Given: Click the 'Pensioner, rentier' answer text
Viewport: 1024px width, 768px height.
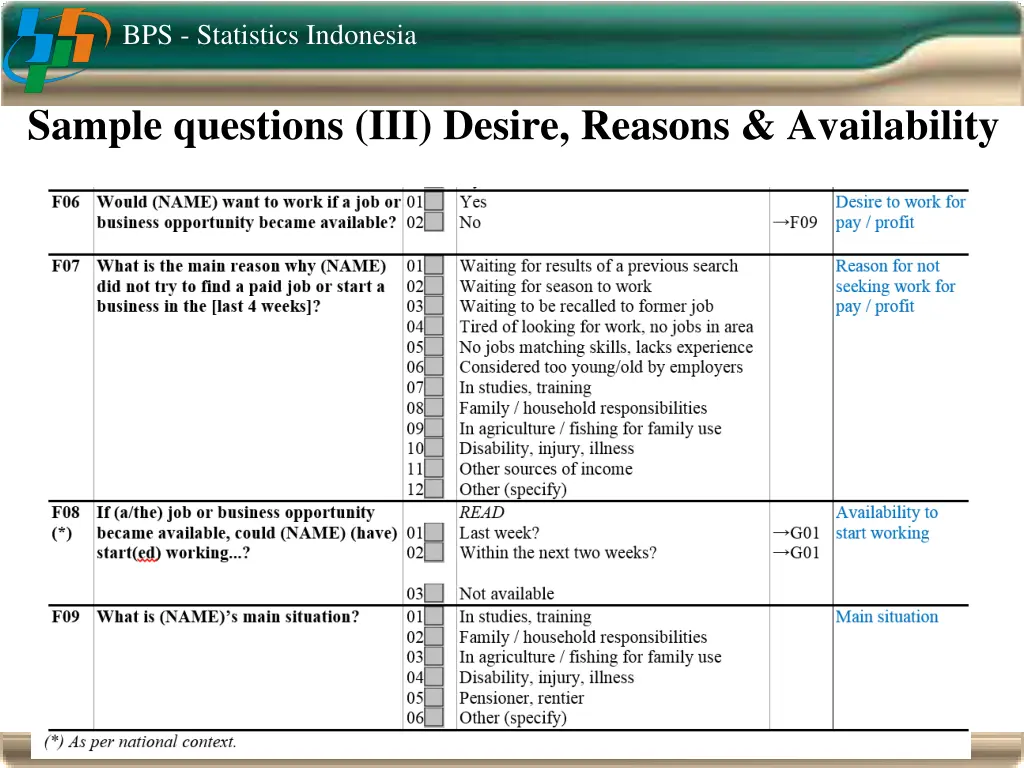Looking at the screenshot, I should (x=521, y=697).
